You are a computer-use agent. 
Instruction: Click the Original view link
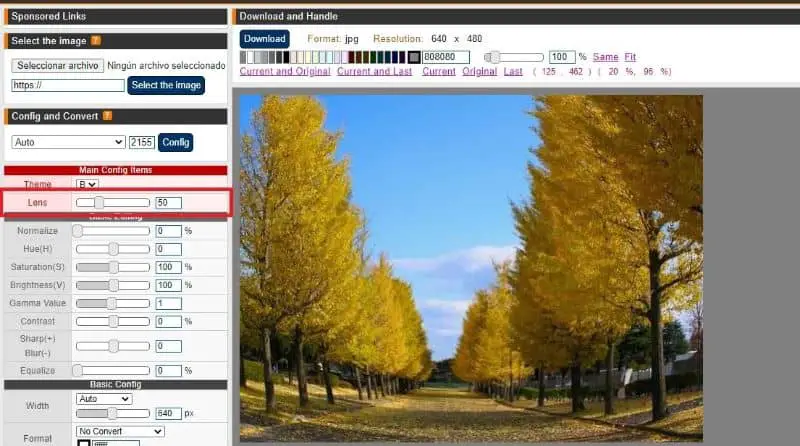click(480, 71)
